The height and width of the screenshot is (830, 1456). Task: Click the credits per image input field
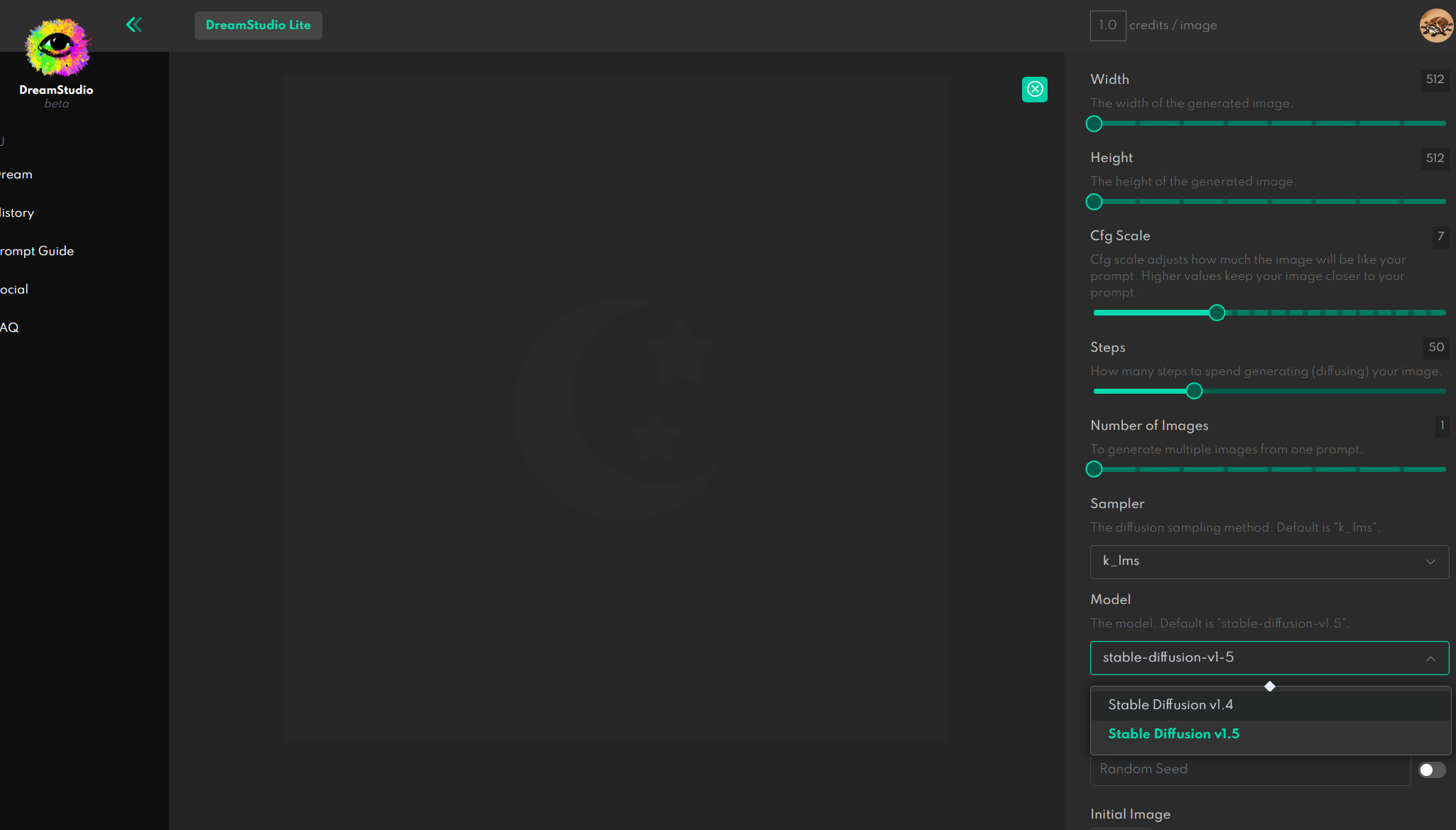click(x=1107, y=25)
